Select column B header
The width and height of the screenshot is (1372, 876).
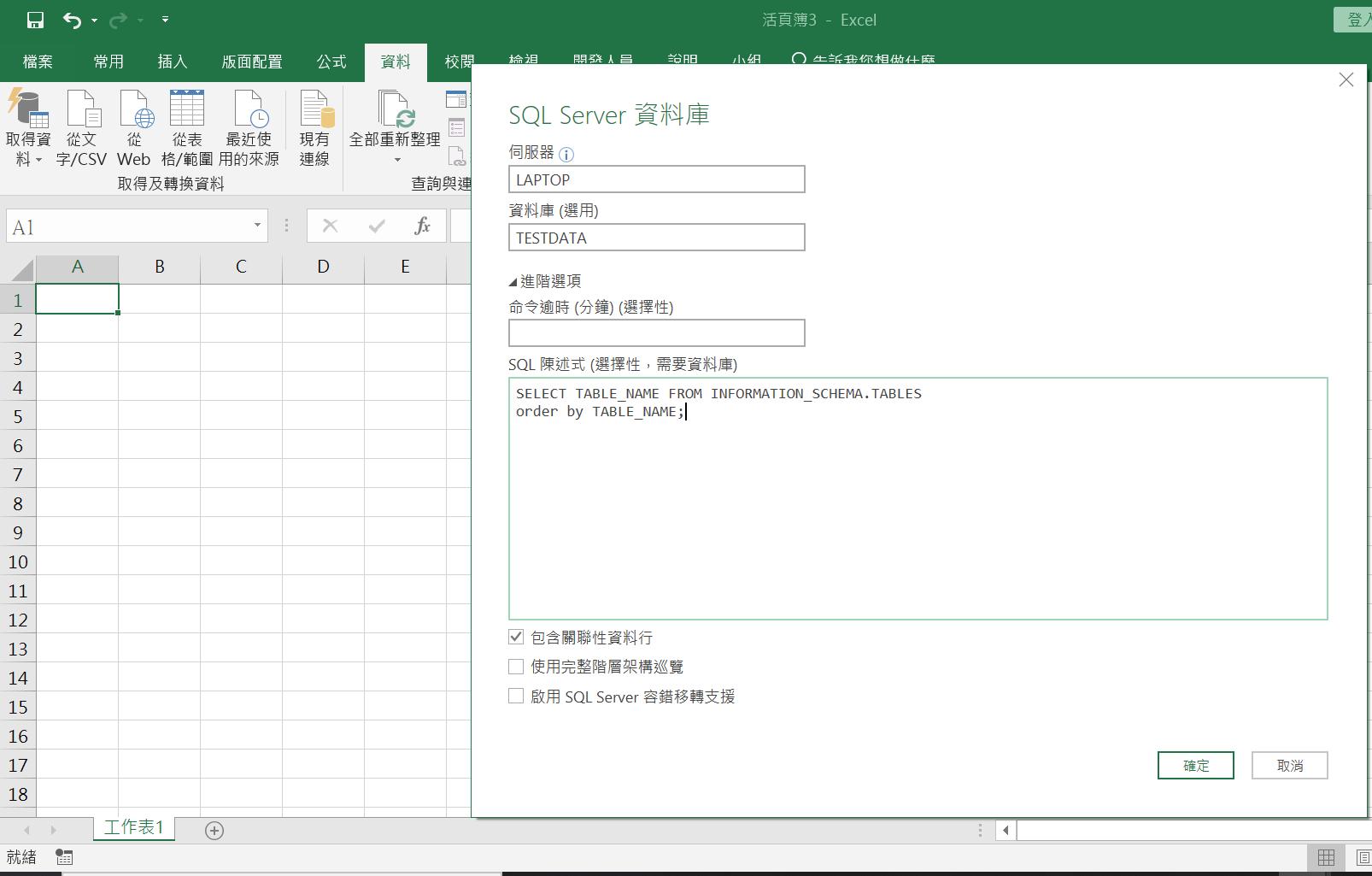[159, 267]
